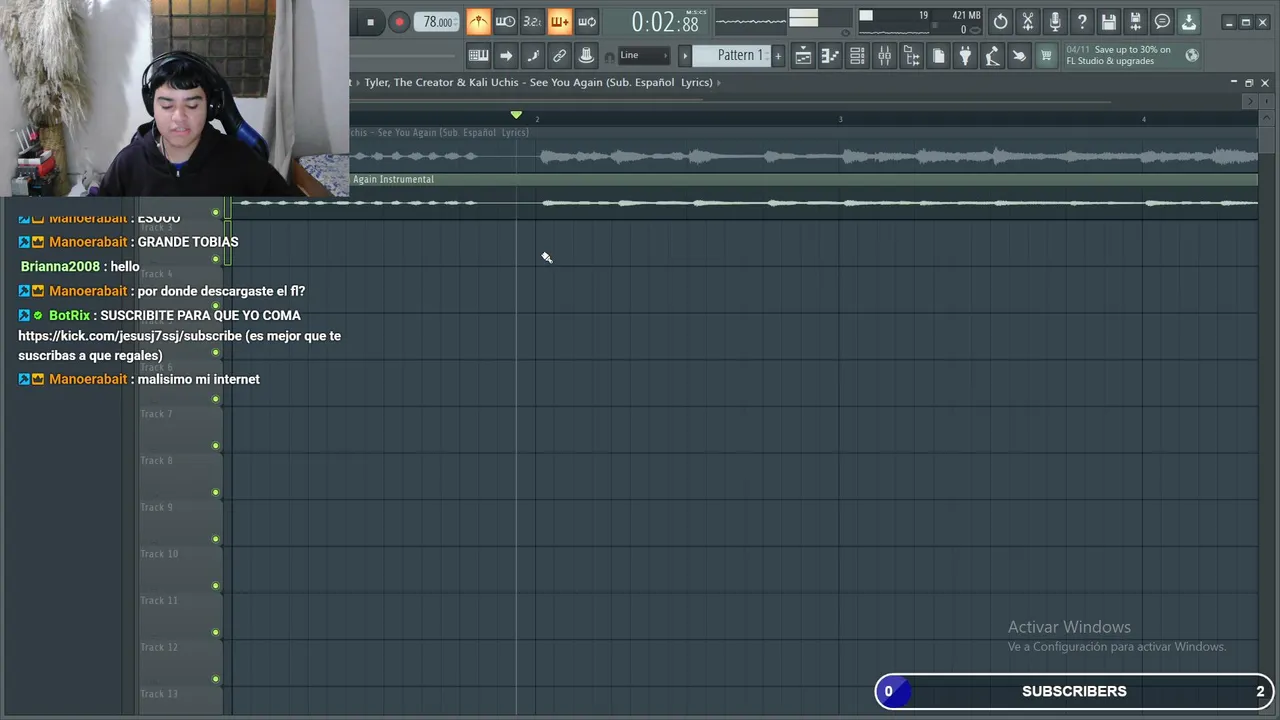Click the undo history circular arrow icon
This screenshot has height=720, width=1280.
point(1001,22)
